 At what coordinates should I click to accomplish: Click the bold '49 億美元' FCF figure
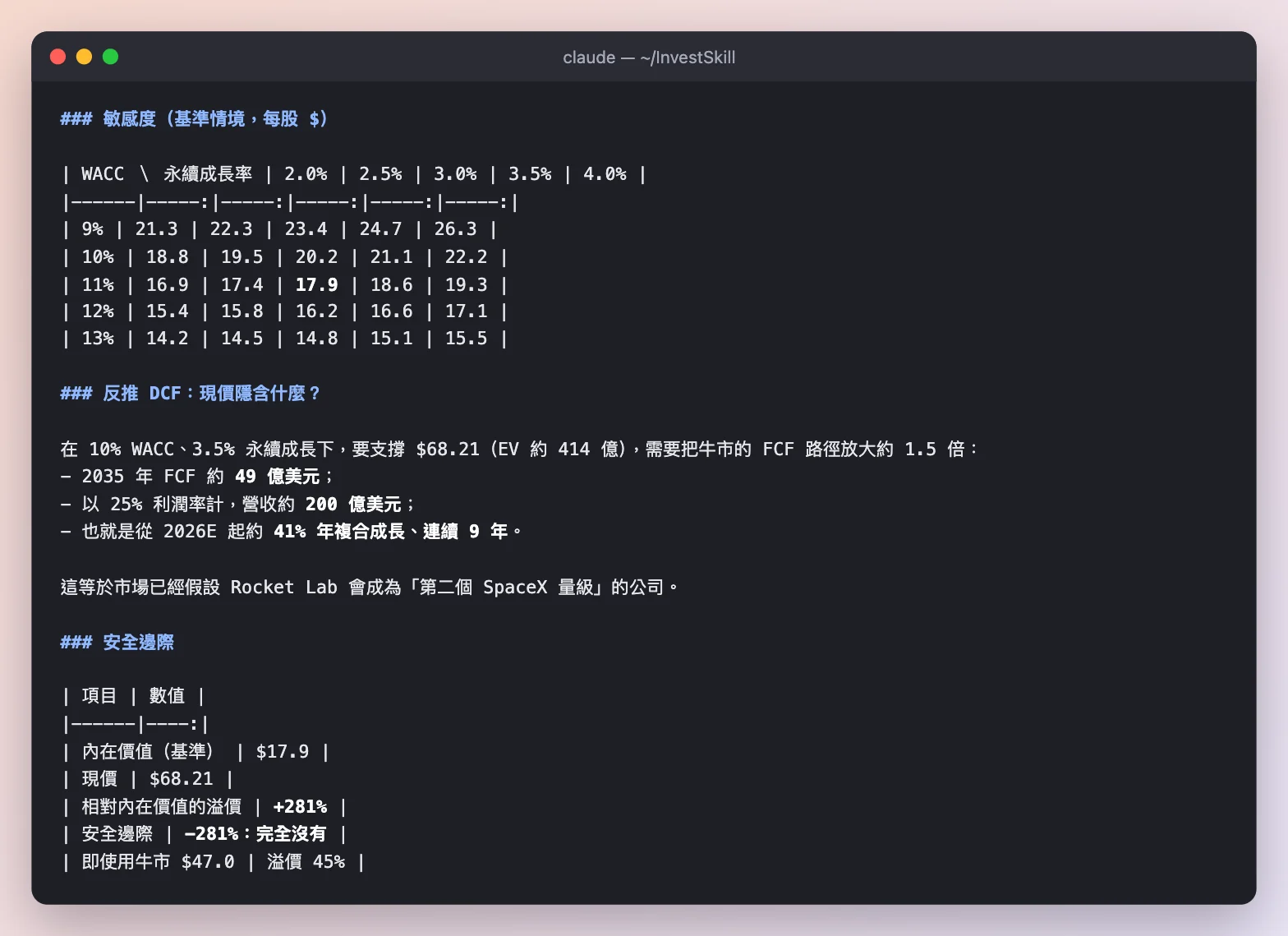pos(278,477)
